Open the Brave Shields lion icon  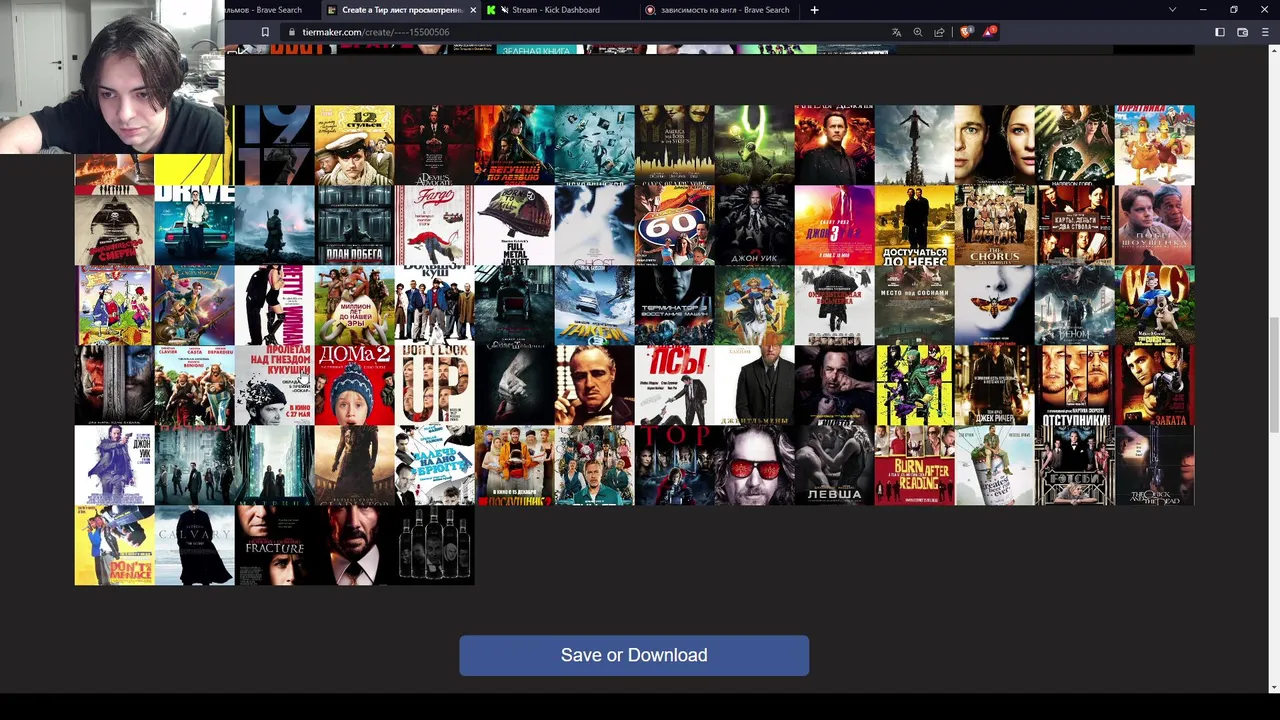[966, 32]
